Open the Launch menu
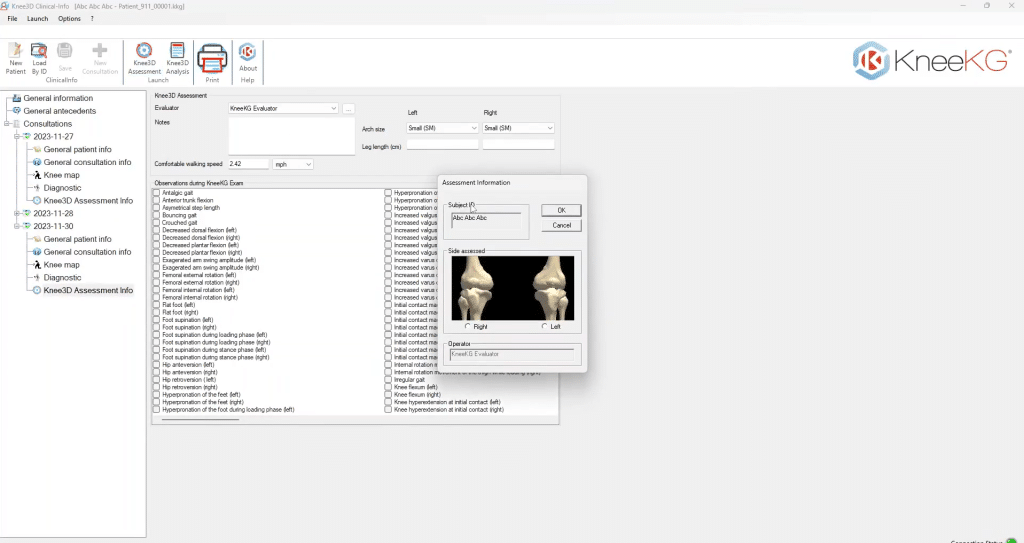Viewport: 1024px width, 543px height. (x=38, y=19)
